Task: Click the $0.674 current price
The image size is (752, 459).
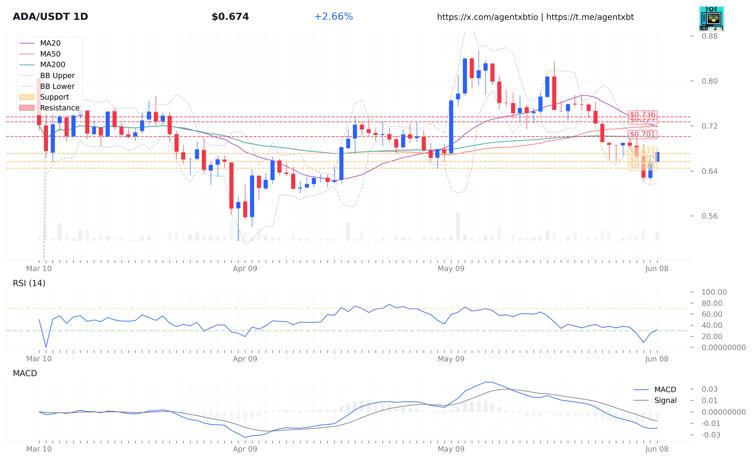Action: 230,17
